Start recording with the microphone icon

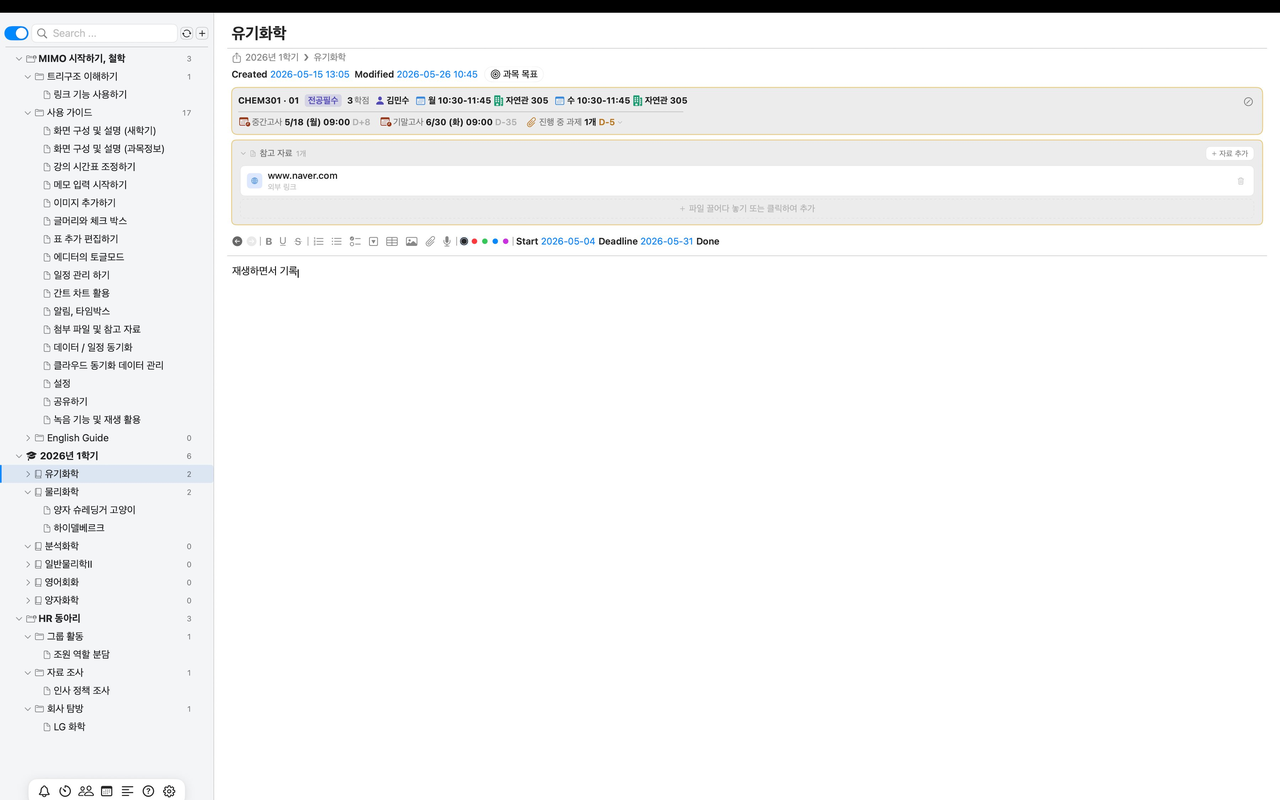tap(447, 241)
